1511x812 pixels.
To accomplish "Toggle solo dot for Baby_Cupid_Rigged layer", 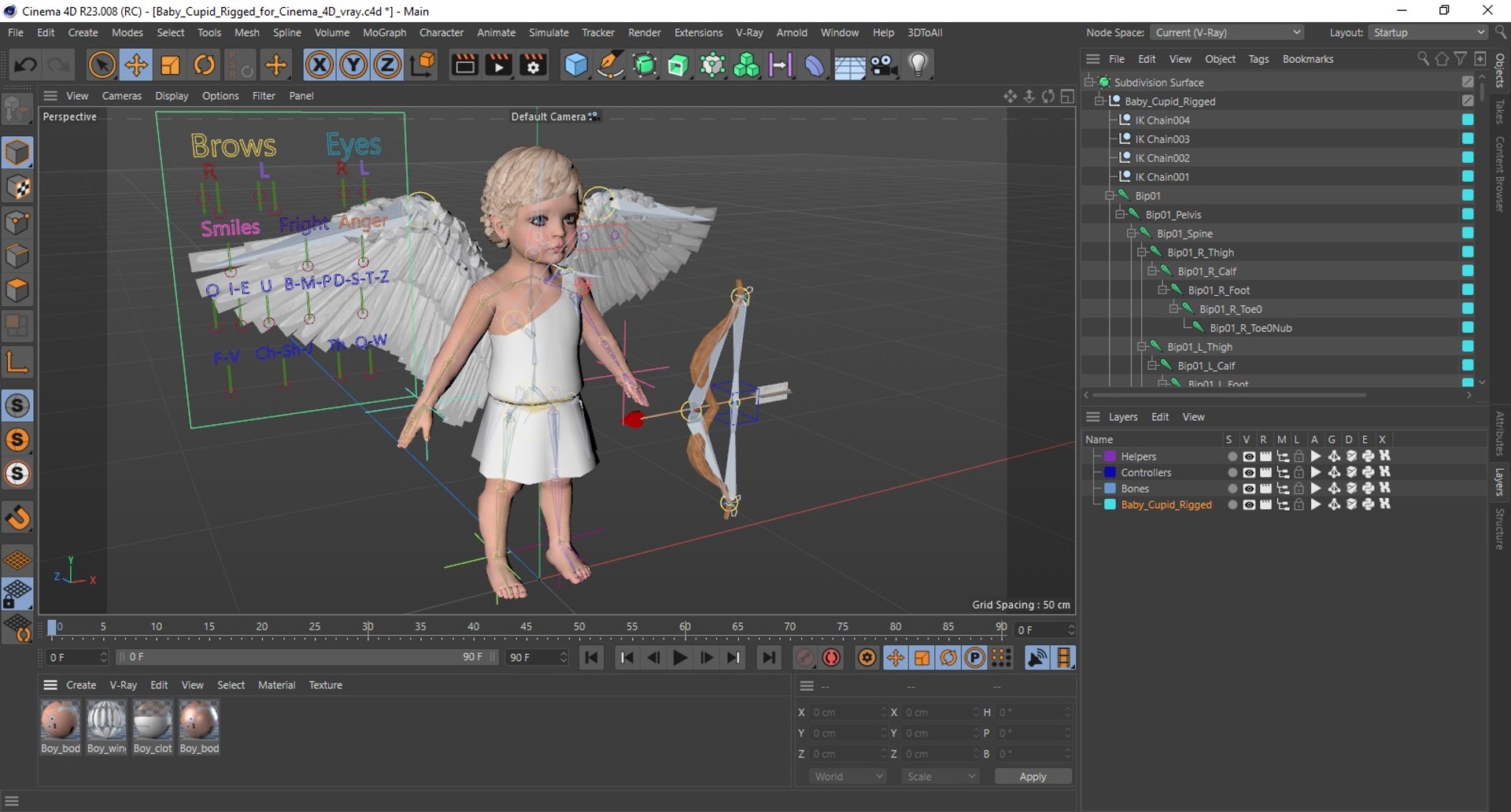I will [1232, 505].
